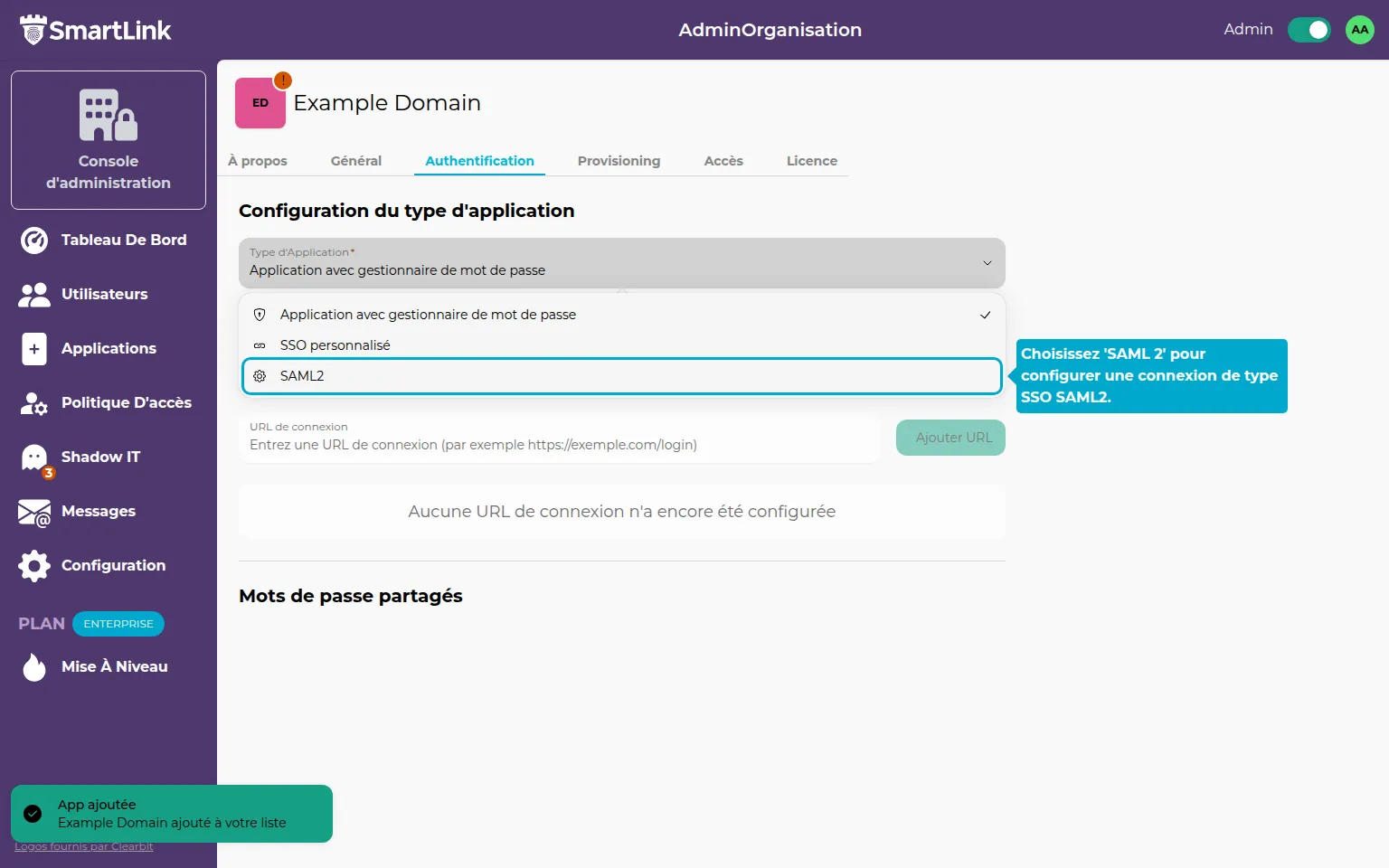Open the Configuration gear icon

tap(34, 566)
